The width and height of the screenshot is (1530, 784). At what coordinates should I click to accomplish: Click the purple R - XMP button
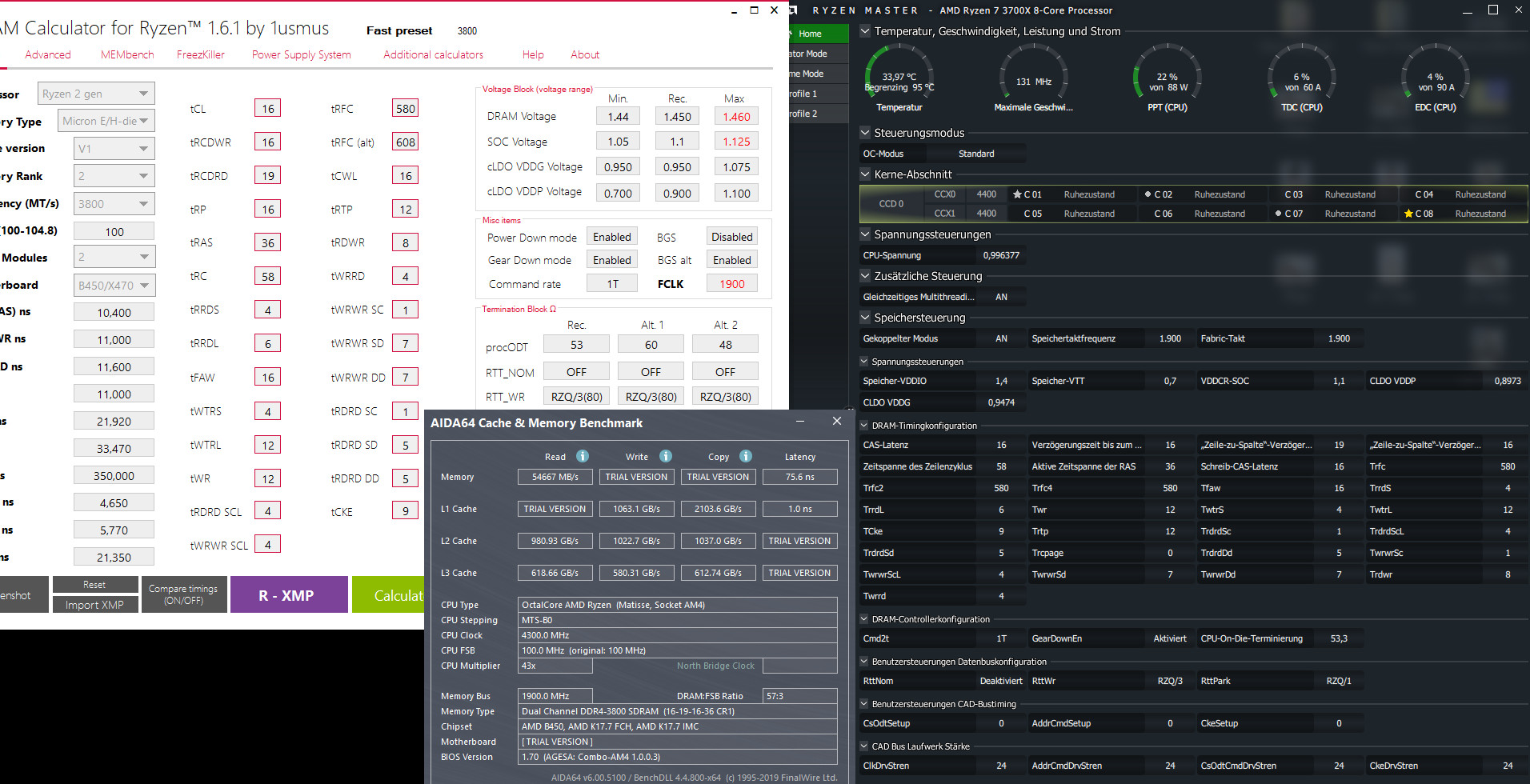(289, 594)
